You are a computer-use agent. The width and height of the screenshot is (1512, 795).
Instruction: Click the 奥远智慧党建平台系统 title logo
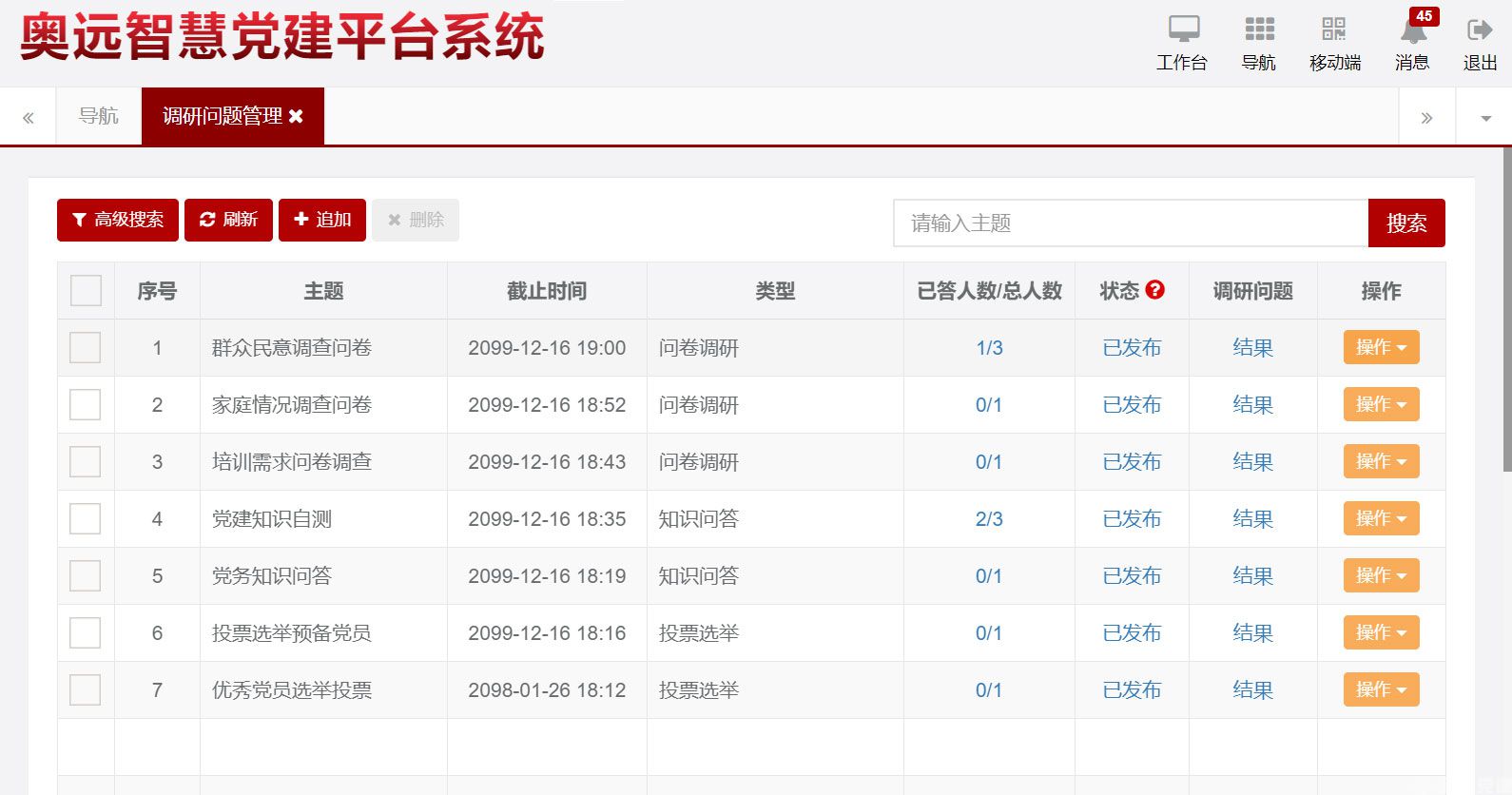coord(281,38)
